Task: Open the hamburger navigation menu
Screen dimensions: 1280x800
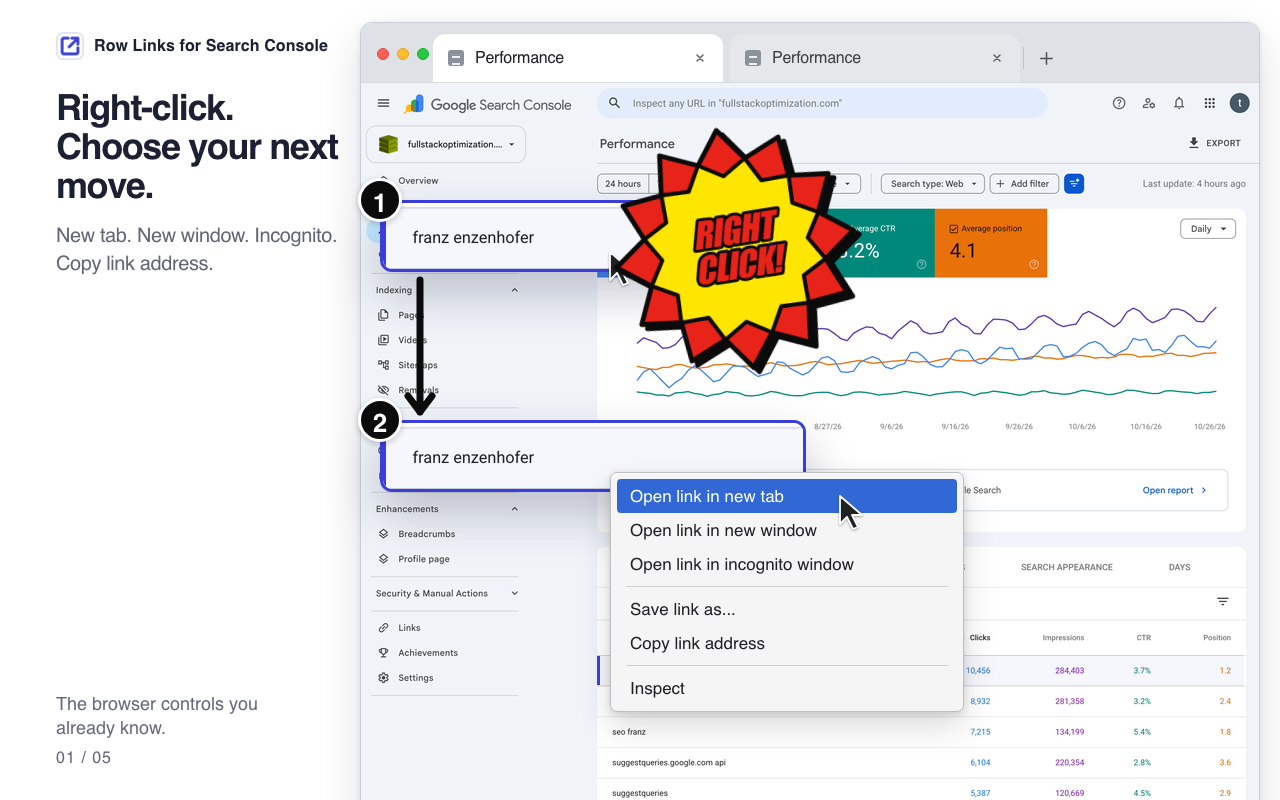Action: (383, 103)
